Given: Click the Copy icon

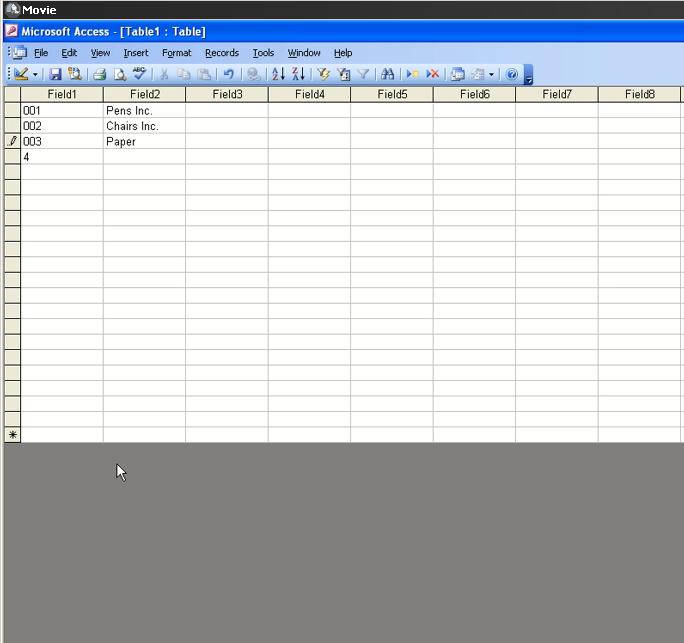Looking at the screenshot, I should tap(184, 74).
